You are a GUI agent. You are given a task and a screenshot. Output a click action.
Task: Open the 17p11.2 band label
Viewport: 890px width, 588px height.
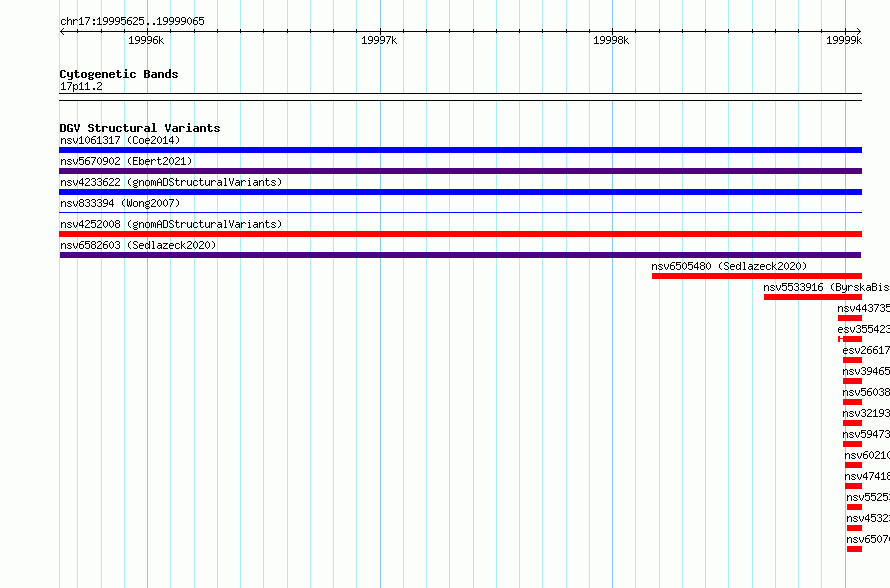(x=81, y=86)
